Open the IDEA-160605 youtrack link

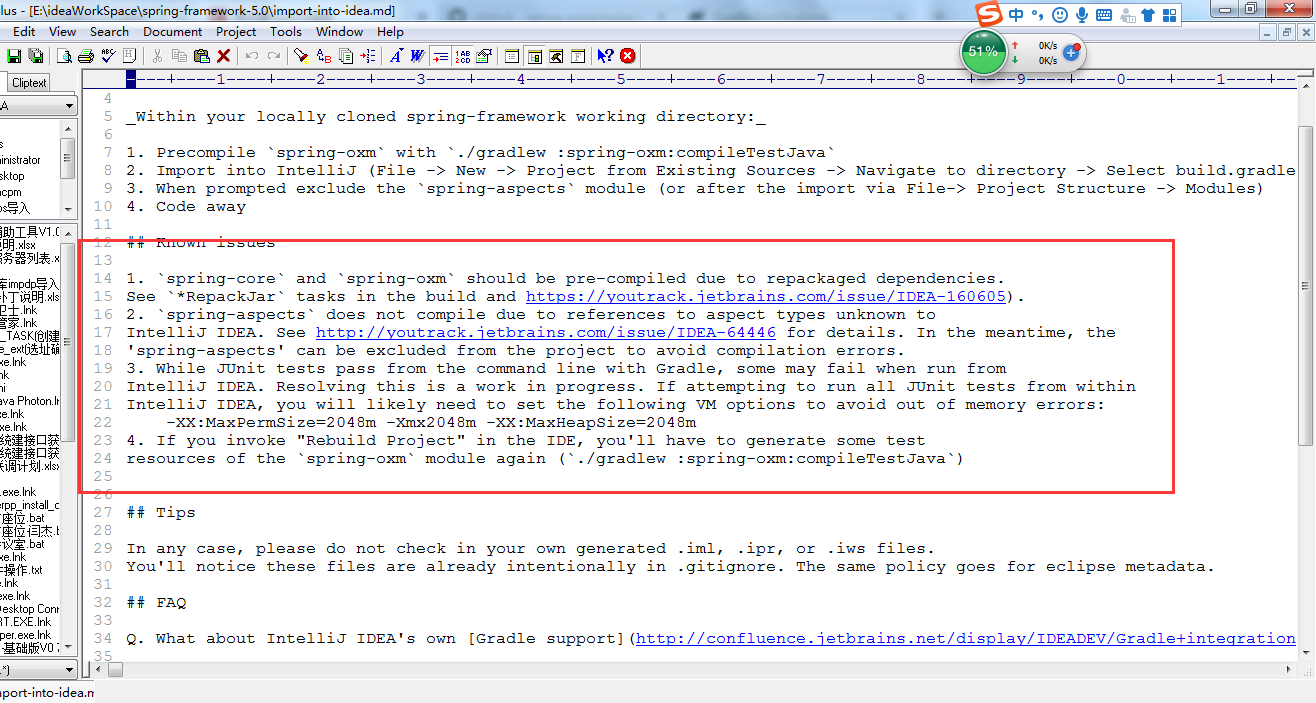[x=766, y=297]
